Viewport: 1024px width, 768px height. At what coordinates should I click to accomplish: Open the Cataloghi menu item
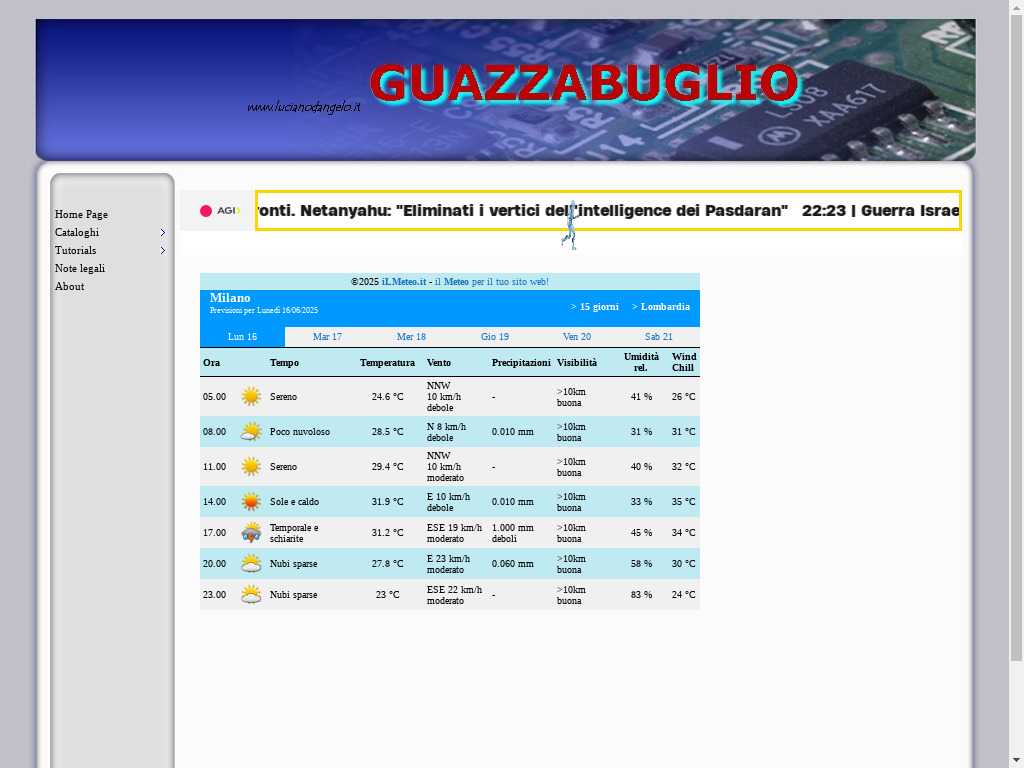point(77,232)
